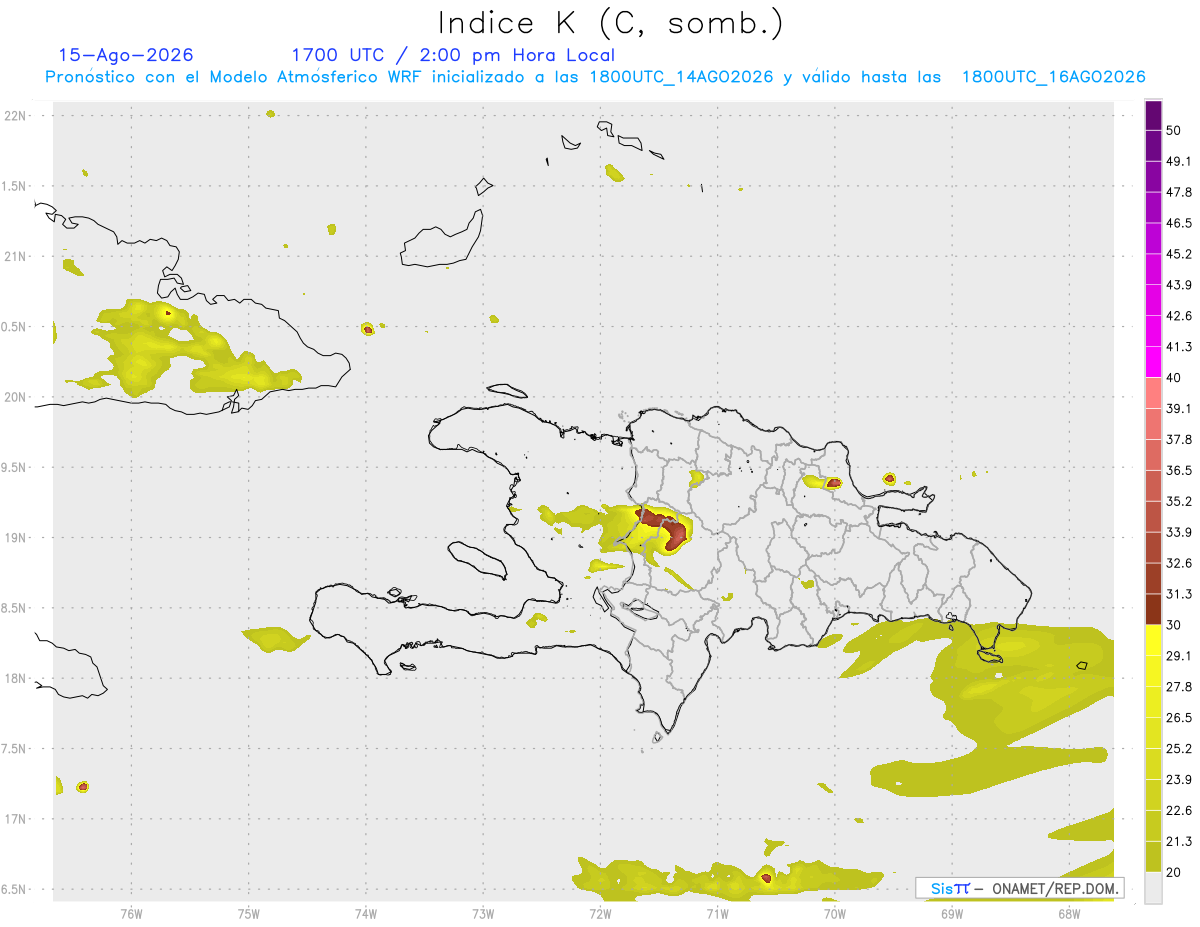The image size is (1200, 927).
Task: Click the "32.6" legend value
Action: coord(1179,563)
